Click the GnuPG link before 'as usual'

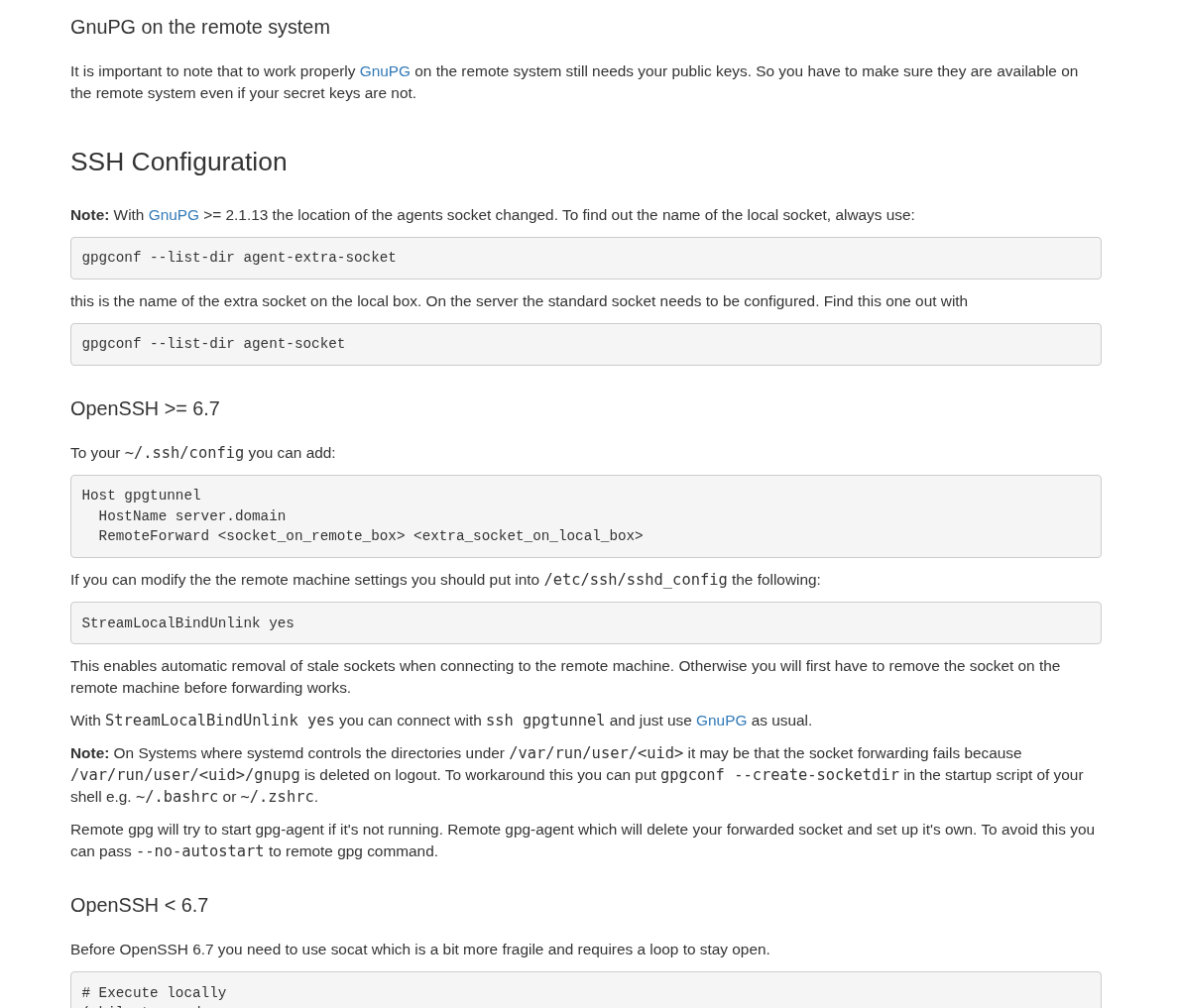coord(721,721)
